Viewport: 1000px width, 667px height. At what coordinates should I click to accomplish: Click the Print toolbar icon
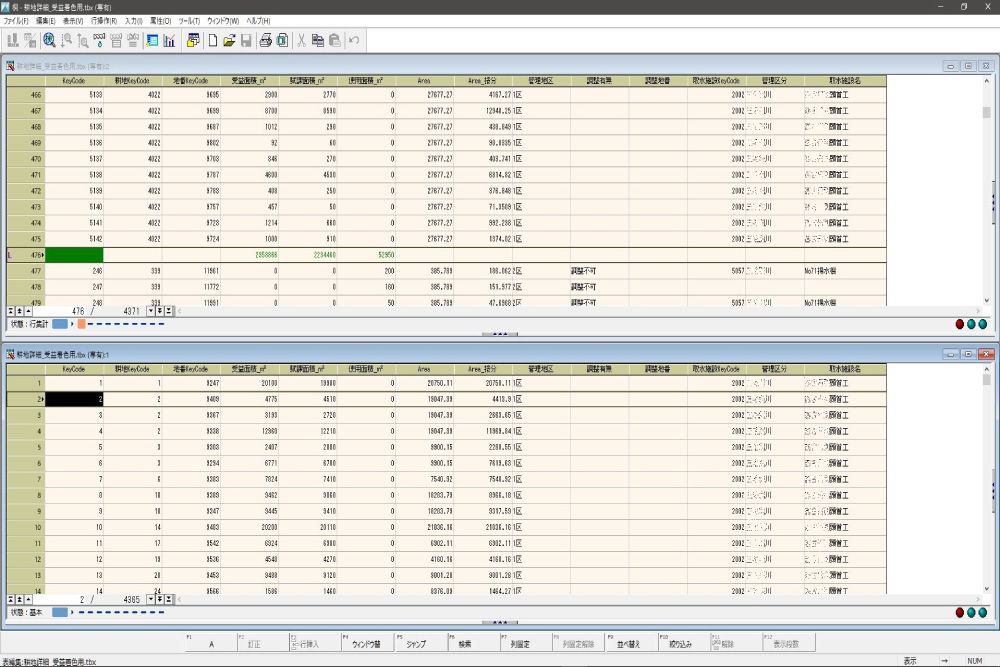(266, 40)
